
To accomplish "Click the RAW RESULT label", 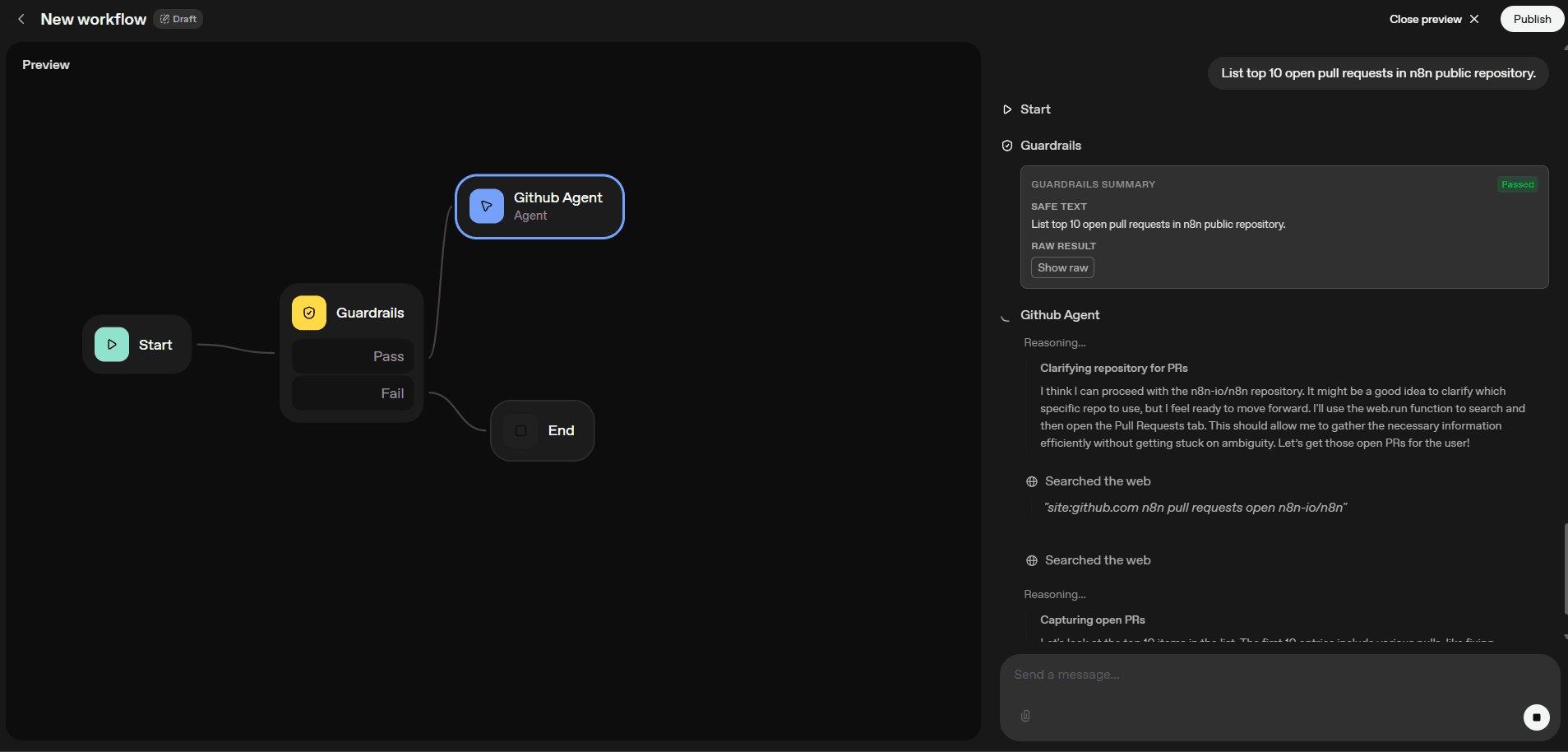I will point(1063,246).
